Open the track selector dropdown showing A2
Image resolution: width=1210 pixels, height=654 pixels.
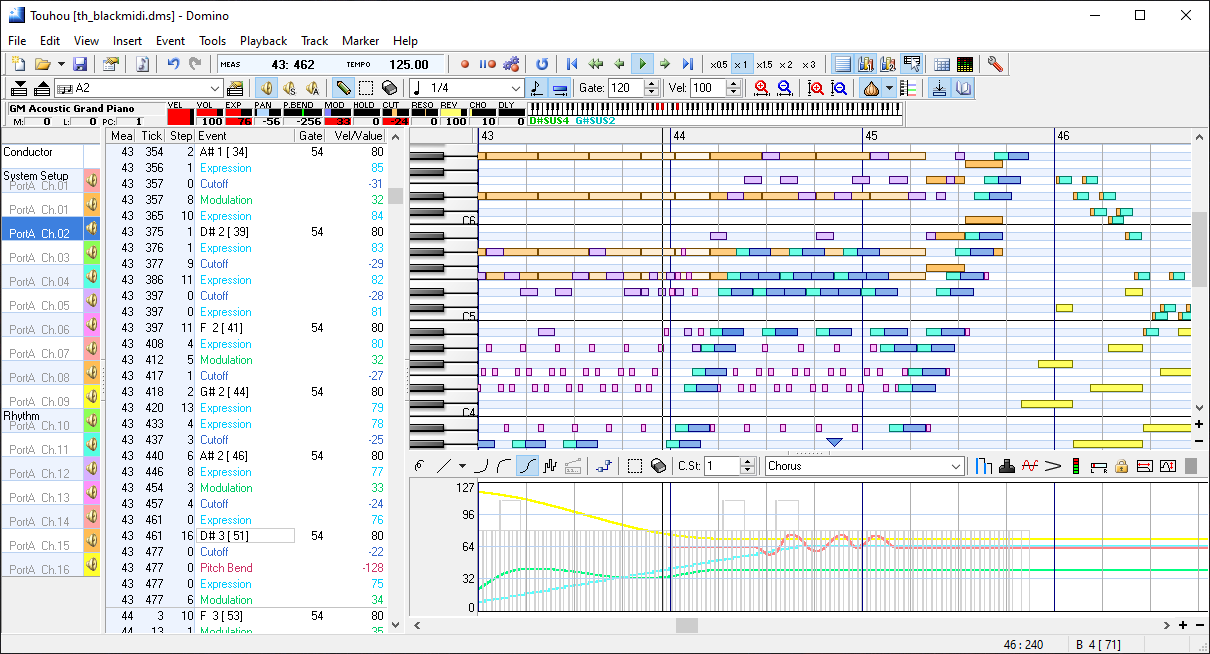(214, 88)
